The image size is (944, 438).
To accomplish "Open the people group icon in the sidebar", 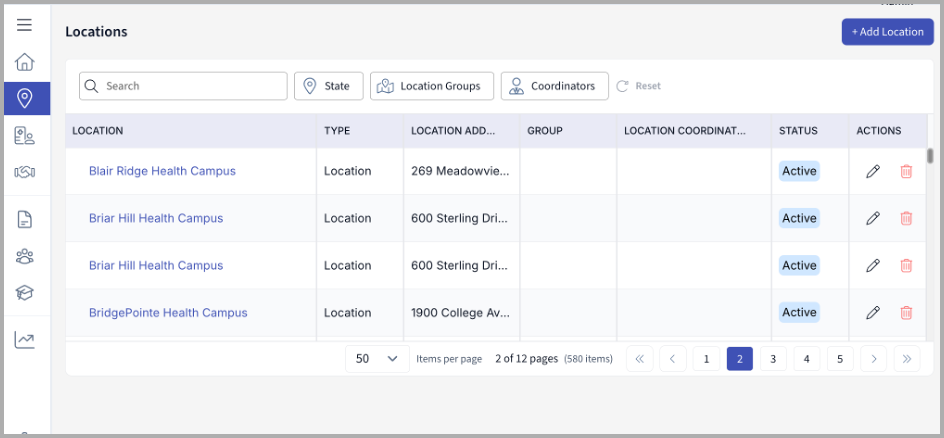I will click(25, 256).
